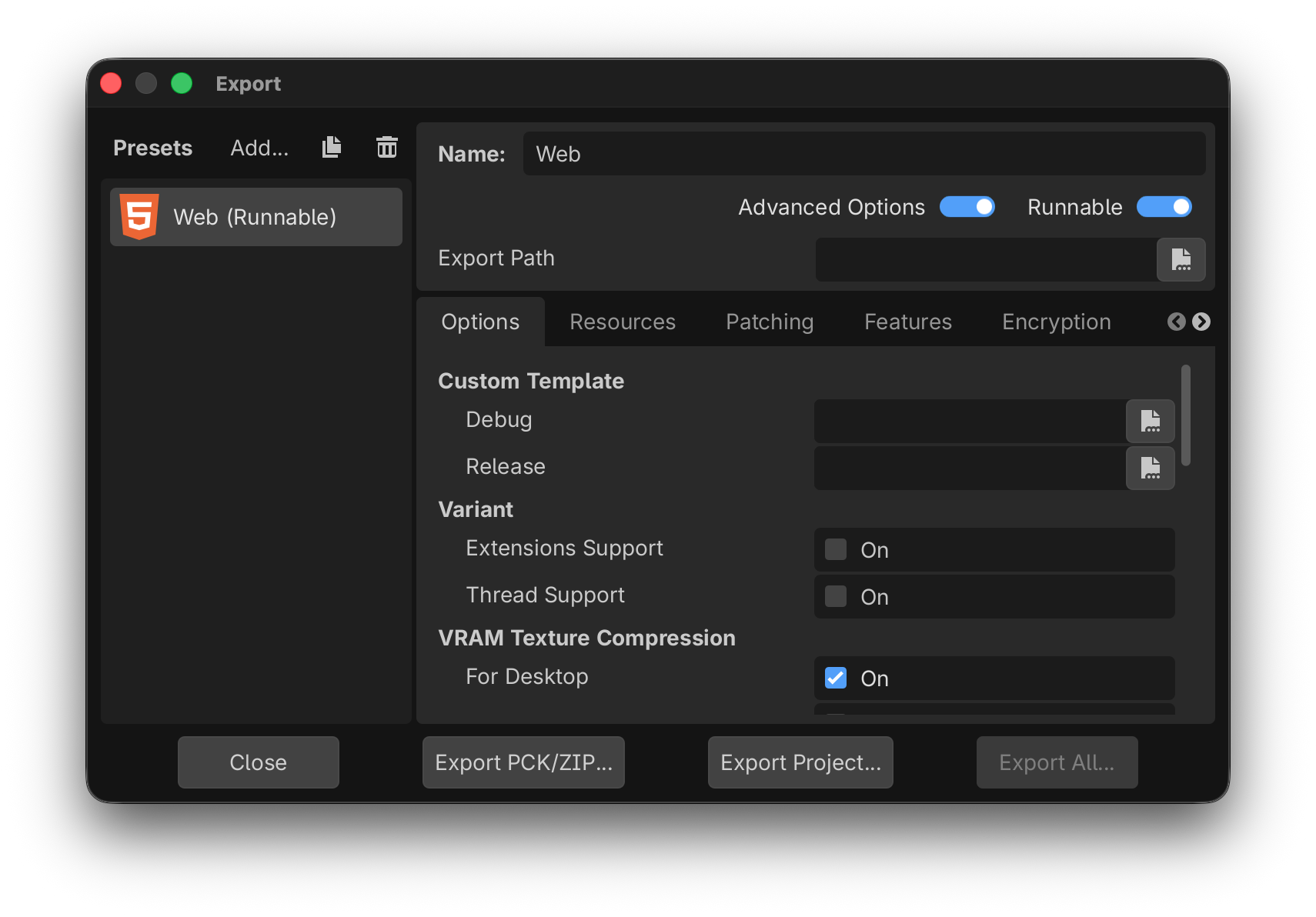This screenshot has height=917, width=1316.
Task: Browse for Release custom template file
Action: [x=1150, y=468]
